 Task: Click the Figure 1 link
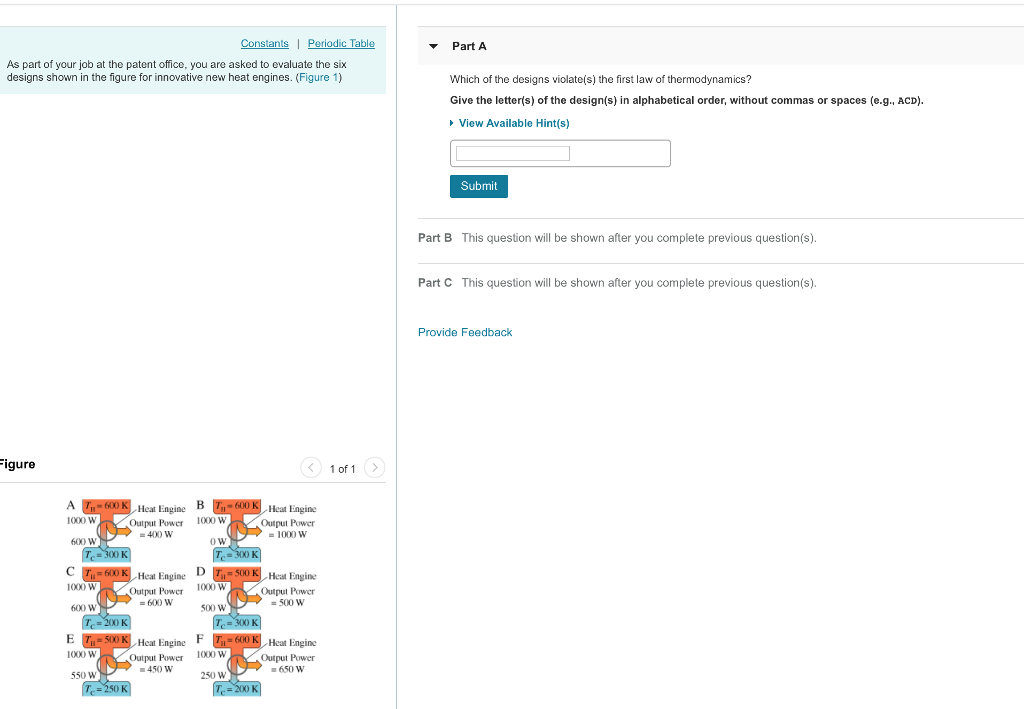319,77
